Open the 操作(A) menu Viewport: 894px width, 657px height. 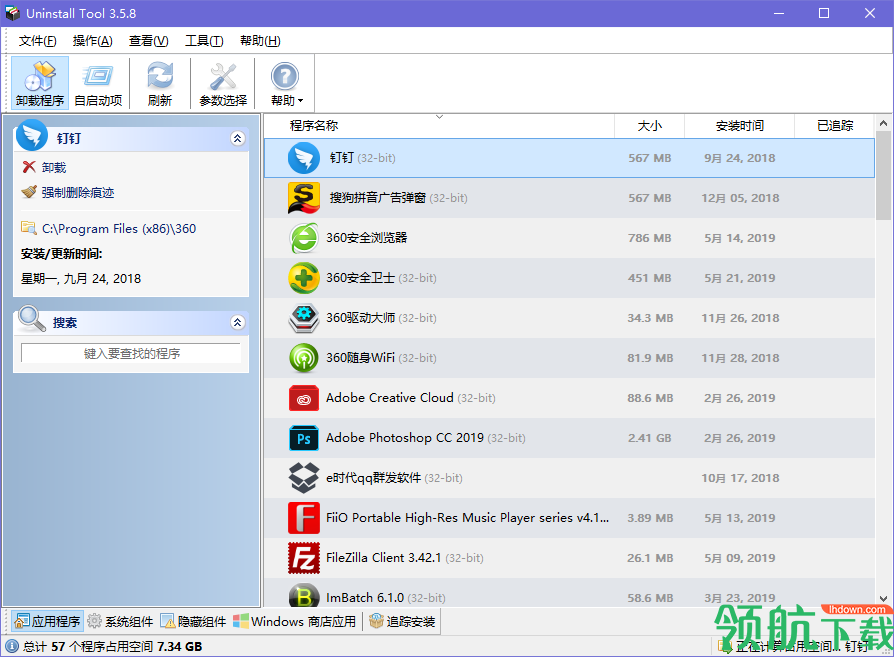(92, 40)
